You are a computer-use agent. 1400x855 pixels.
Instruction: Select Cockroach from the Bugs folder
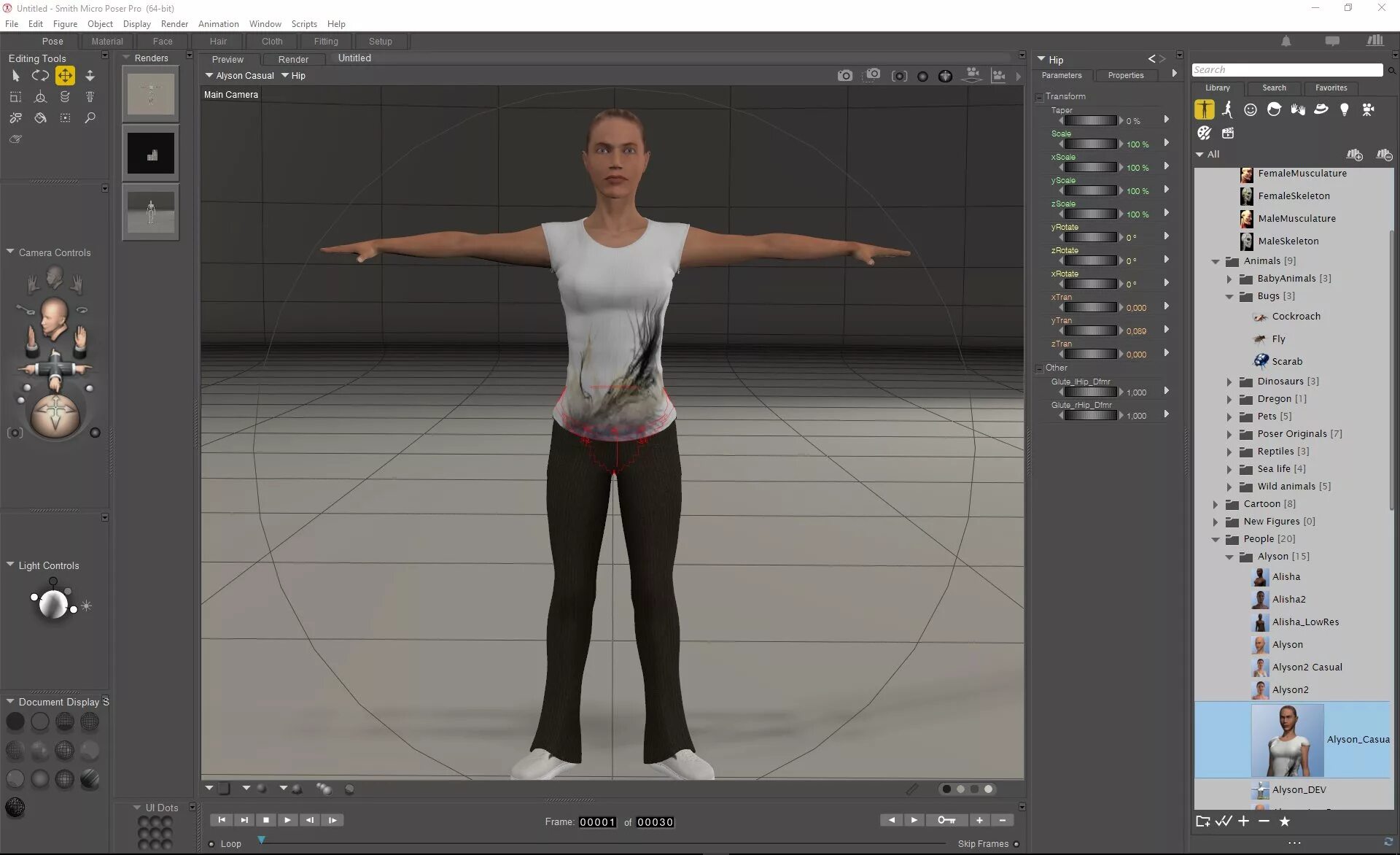click(1296, 316)
